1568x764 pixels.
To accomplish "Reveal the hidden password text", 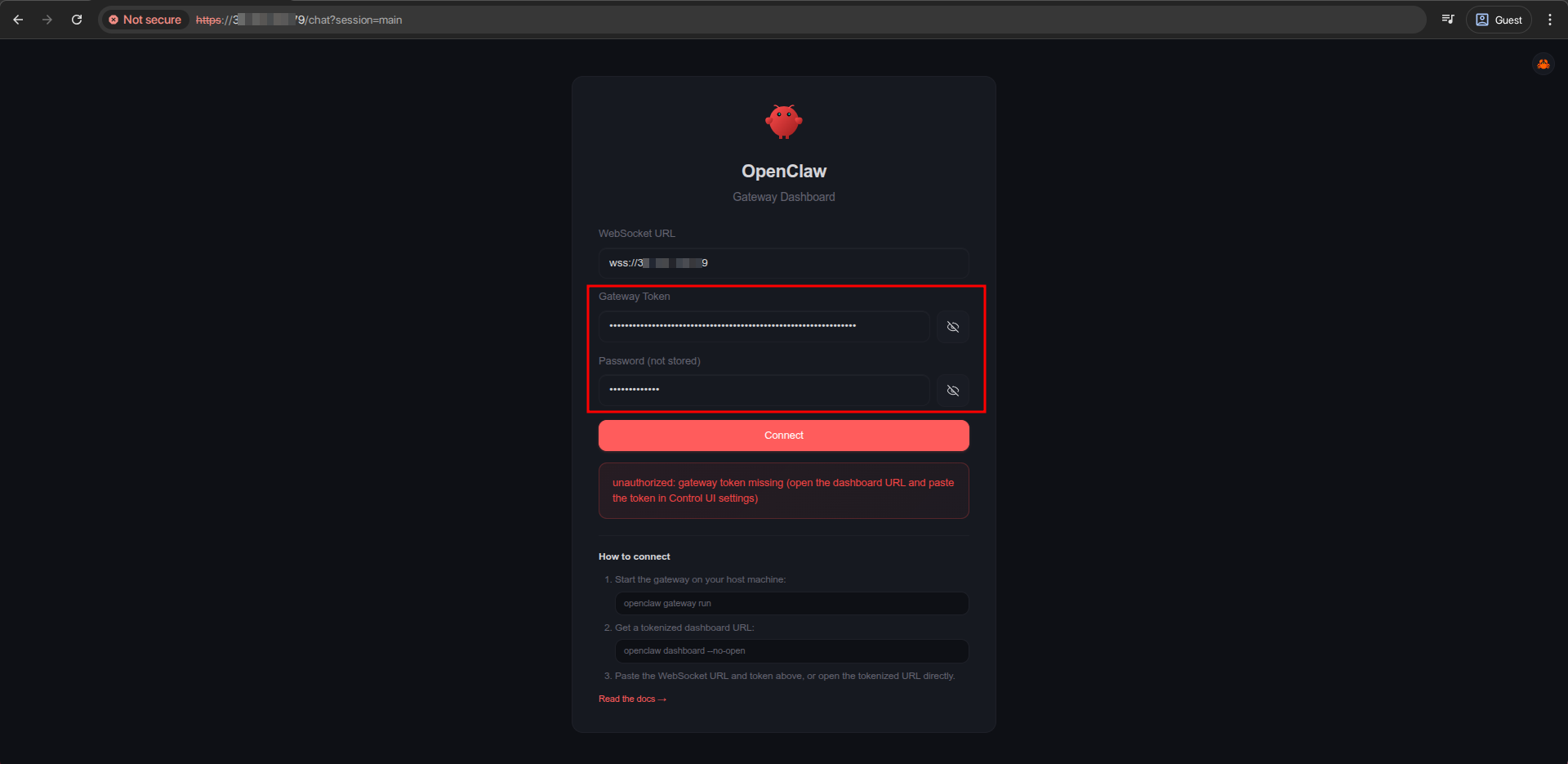I will tap(952, 391).
